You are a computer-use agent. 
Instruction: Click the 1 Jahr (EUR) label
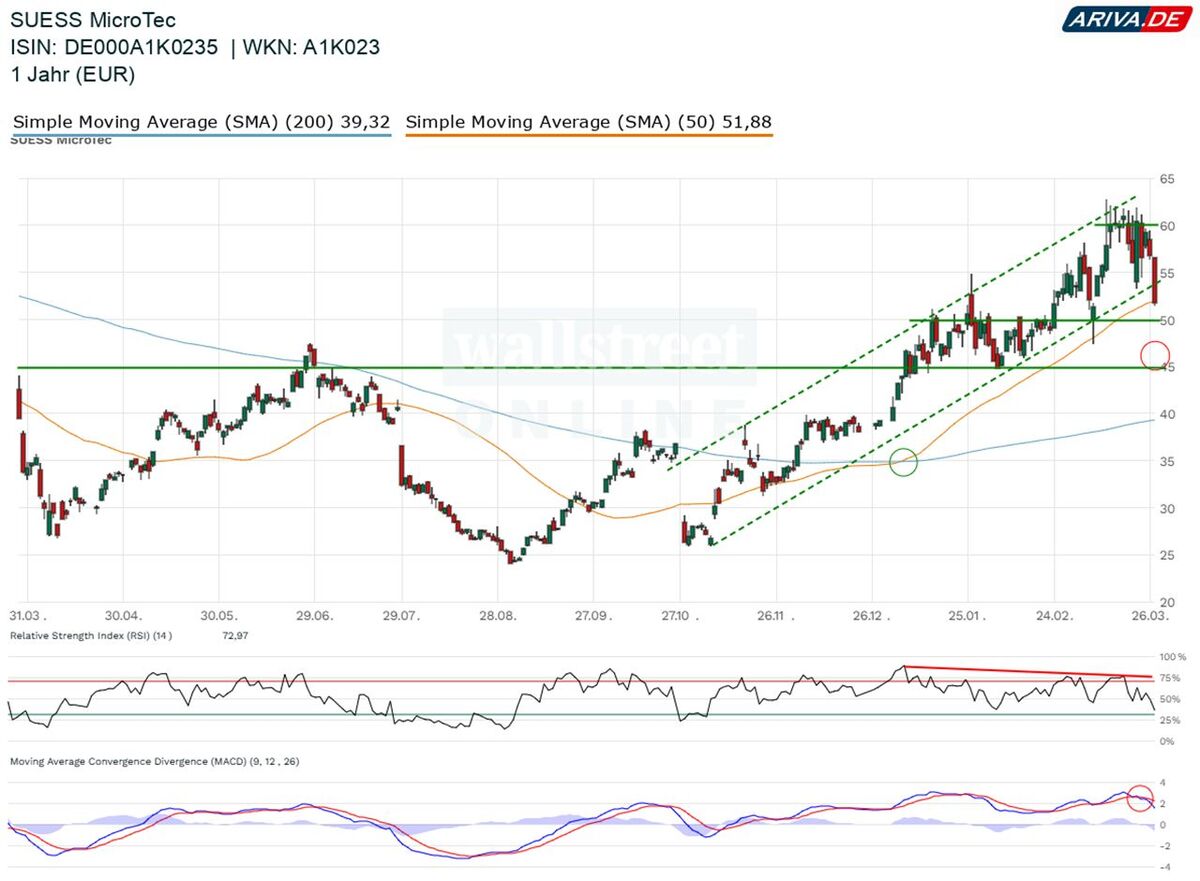coord(73,74)
